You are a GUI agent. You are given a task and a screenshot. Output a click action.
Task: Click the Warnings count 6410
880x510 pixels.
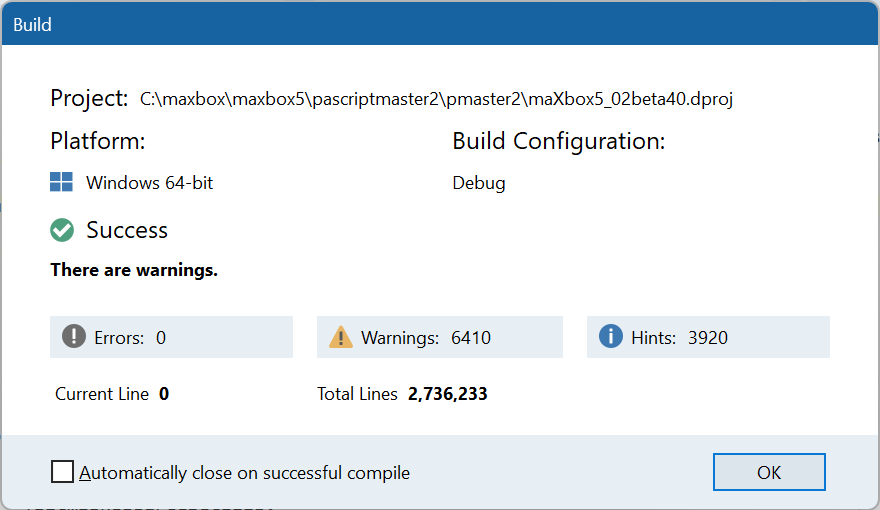(471, 338)
